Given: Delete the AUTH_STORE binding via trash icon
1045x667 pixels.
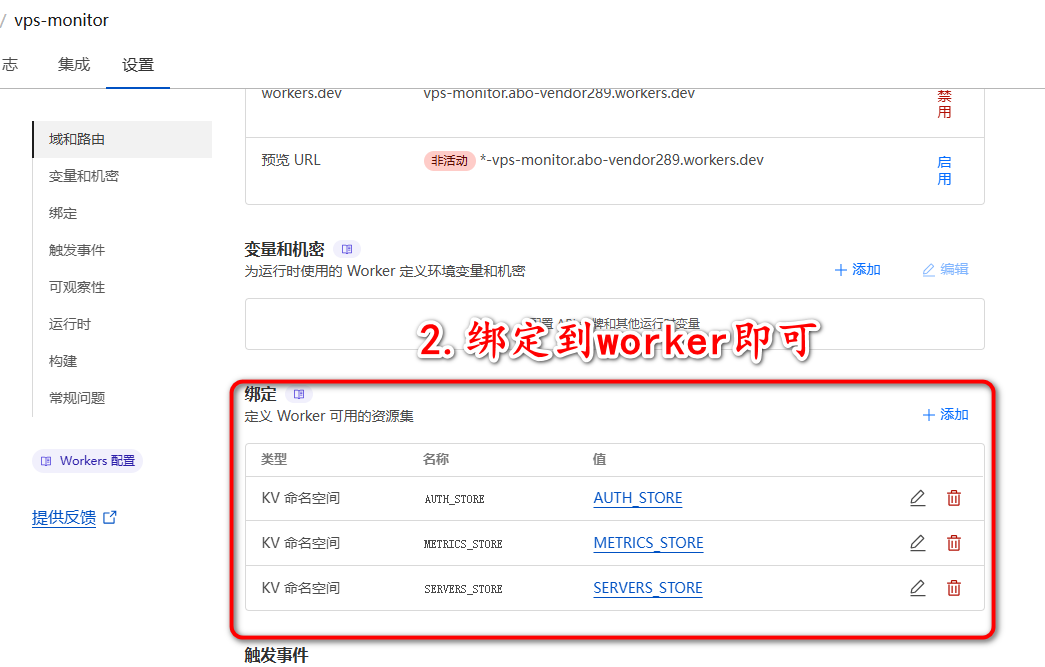Looking at the screenshot, I should coord(954,498).
